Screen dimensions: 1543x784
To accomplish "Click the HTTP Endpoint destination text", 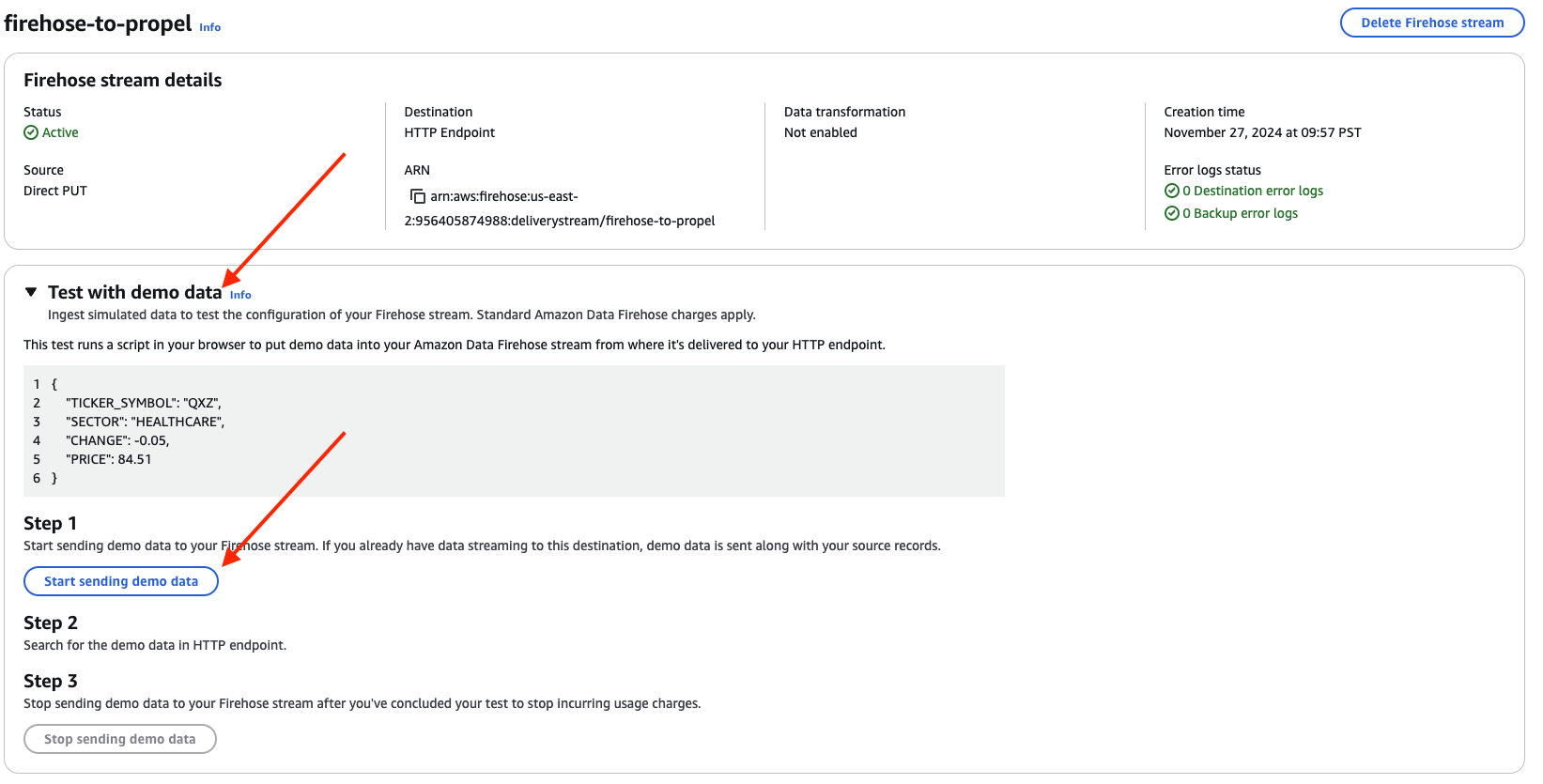I will (x=449, y=132).
